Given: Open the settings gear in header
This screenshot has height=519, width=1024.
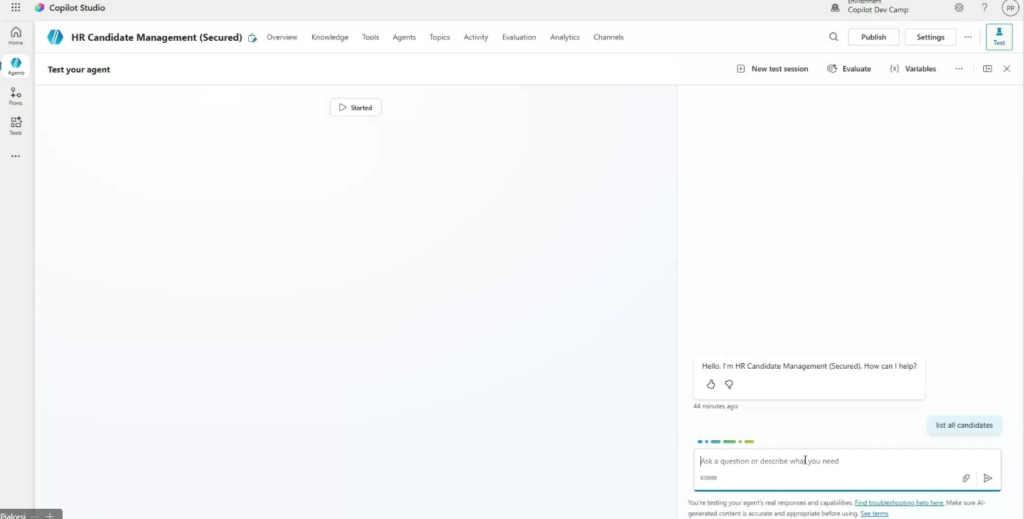Looking at the screenshot, I should tap(959, 8).
